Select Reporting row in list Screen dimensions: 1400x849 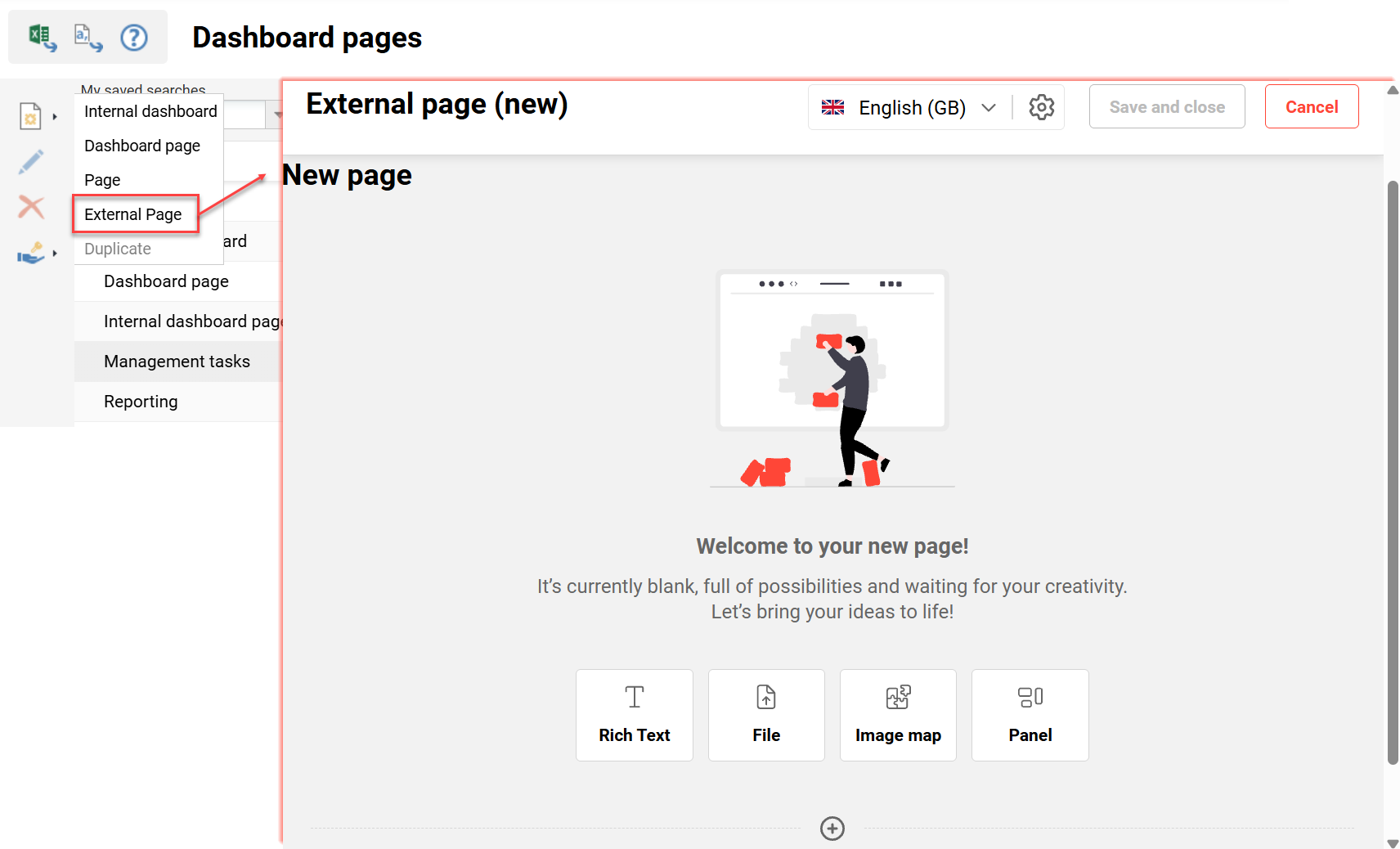[x=178, y=402]
